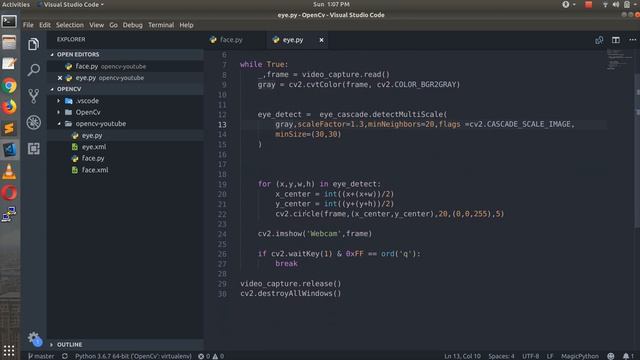Select Python 3.6.7 interpreter in status bar
This screenshot has height=360, width=640.
[133, 356]
